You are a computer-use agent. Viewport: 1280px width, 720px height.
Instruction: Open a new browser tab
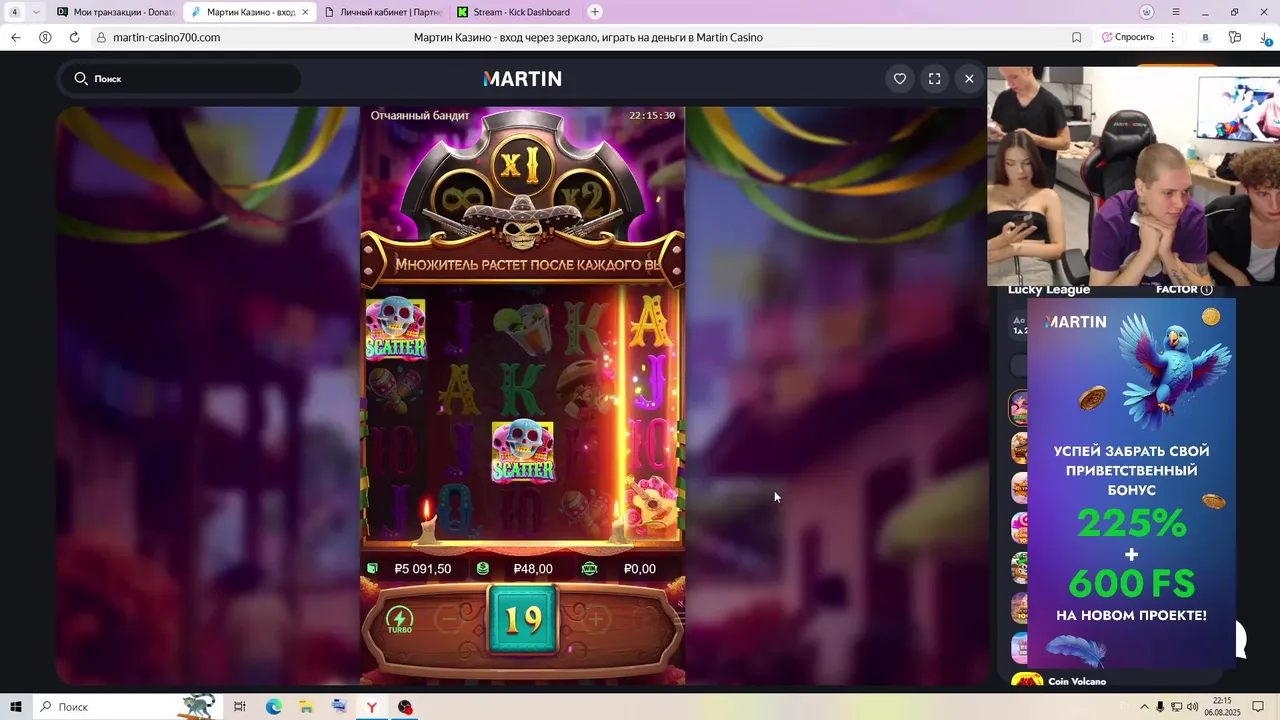click(595, 12)
